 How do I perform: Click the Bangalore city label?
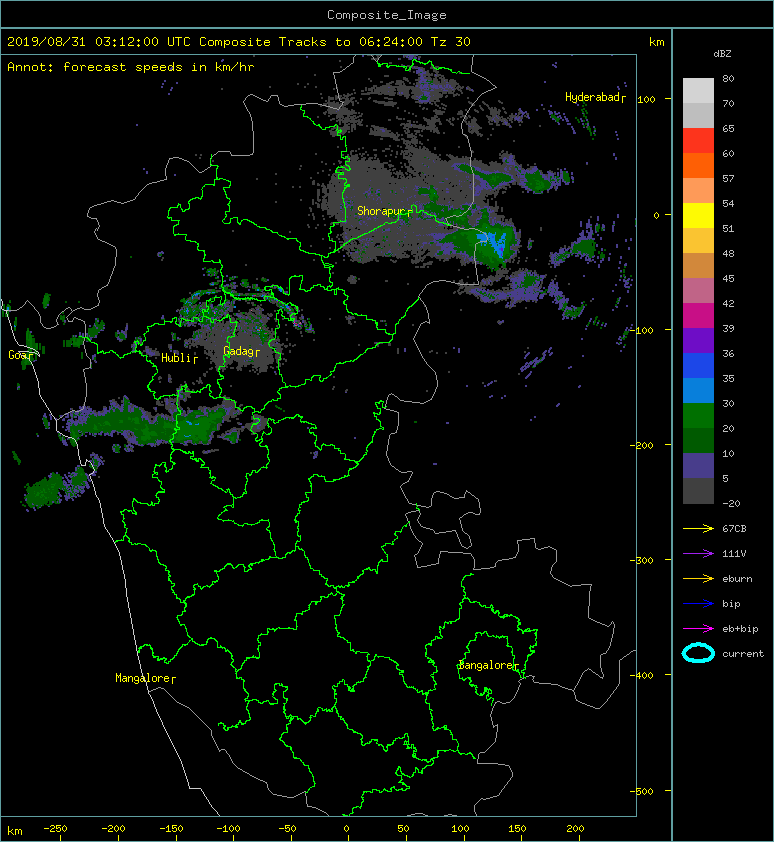pos(486,665)
